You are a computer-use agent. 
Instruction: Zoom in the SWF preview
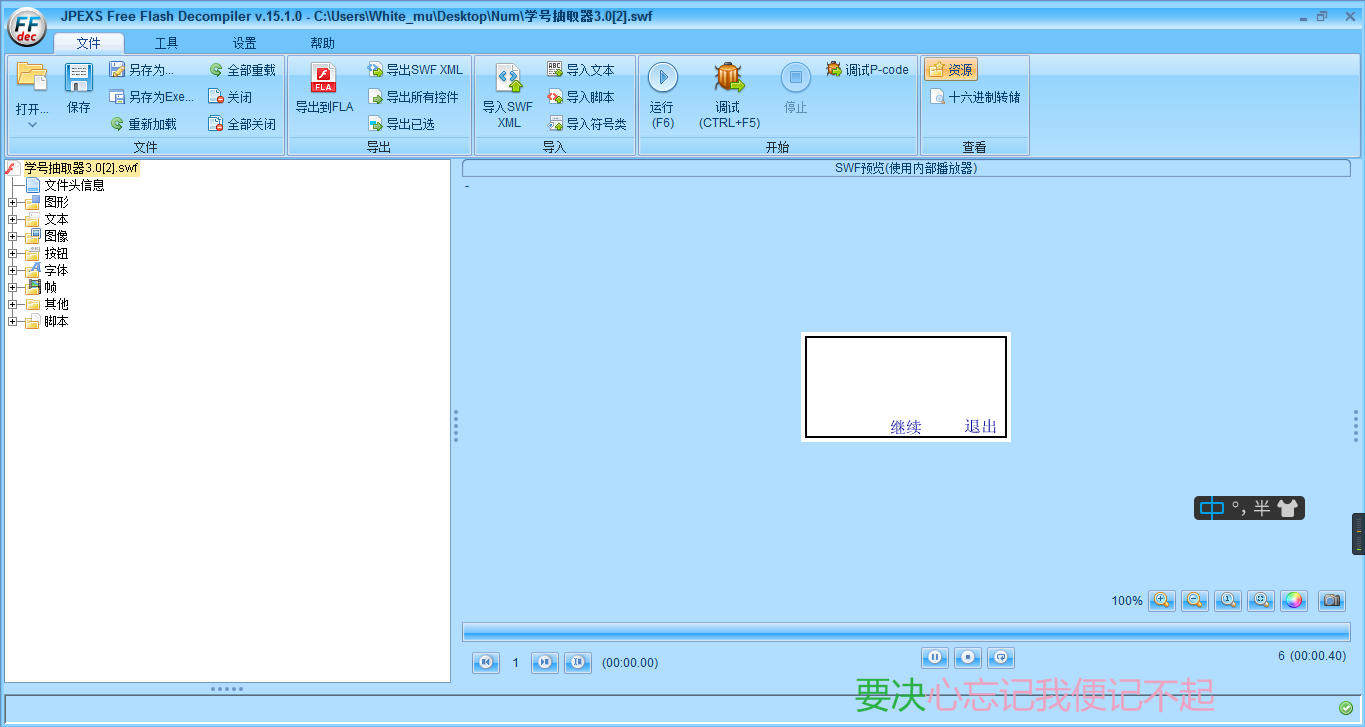pos(1162,600)
